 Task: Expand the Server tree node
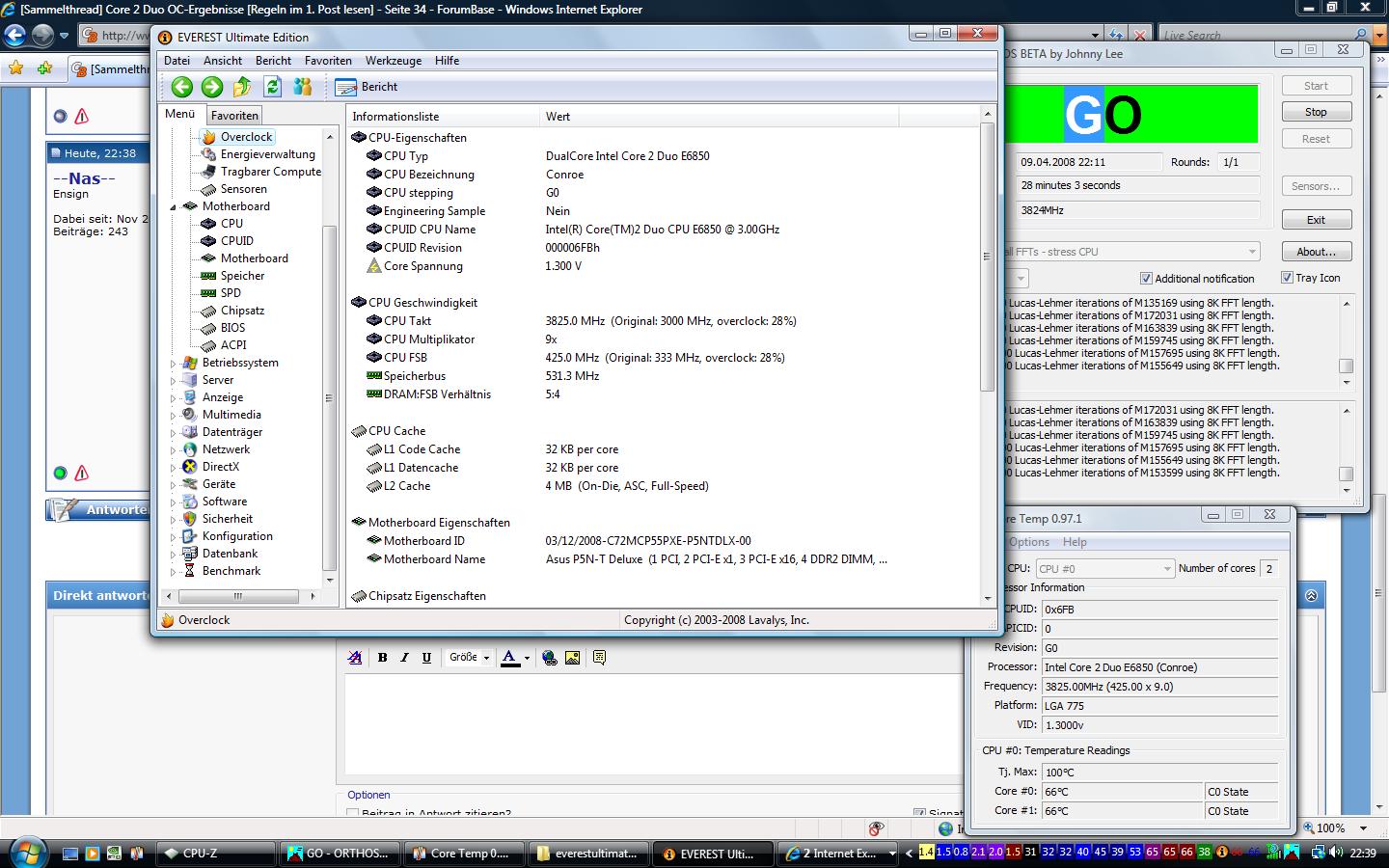coord(174,380)
